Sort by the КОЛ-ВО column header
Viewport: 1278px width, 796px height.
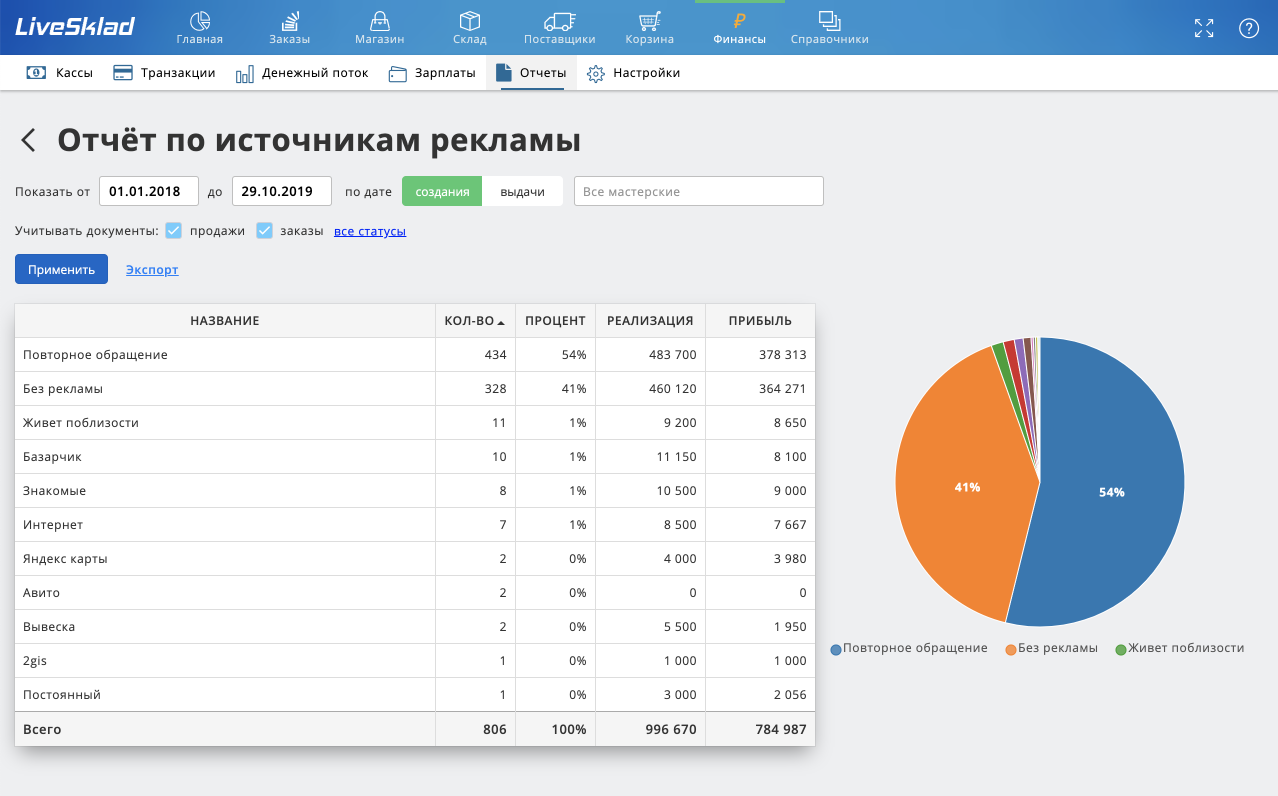pyautogui.click(x=475, y=321)
